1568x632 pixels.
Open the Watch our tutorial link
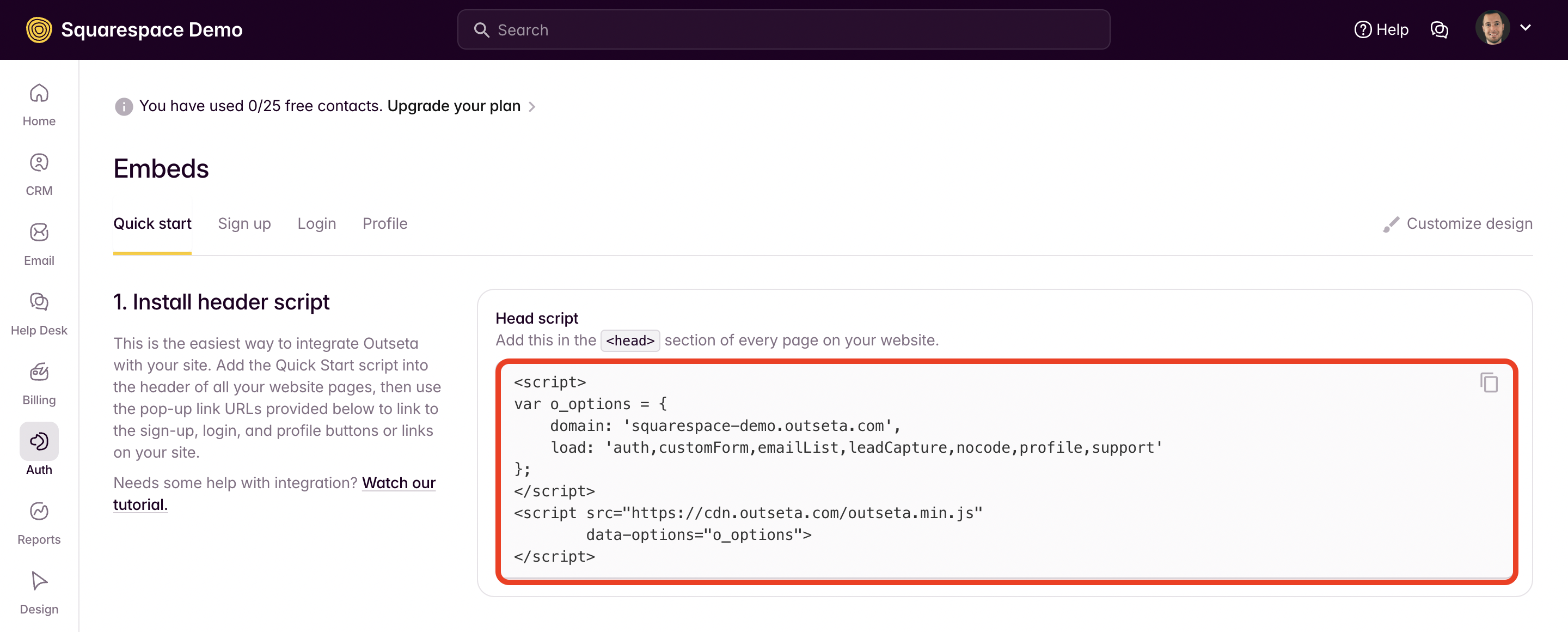398,482
